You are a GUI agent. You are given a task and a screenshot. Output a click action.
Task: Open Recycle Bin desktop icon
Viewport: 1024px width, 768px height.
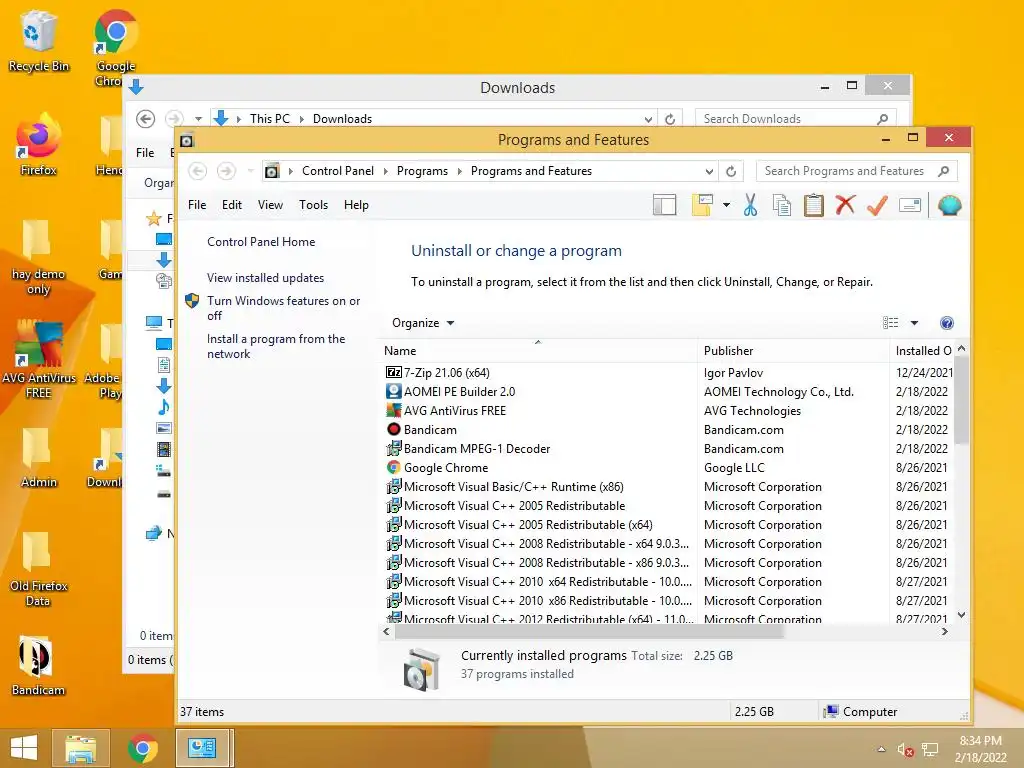coord(38,42)
